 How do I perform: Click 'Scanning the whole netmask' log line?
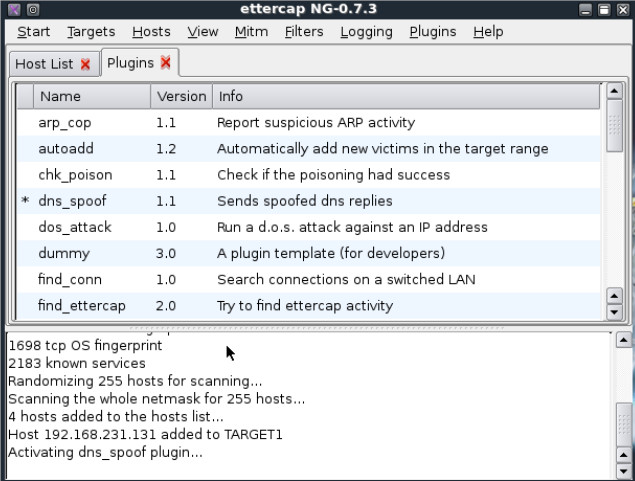[156, 399]
